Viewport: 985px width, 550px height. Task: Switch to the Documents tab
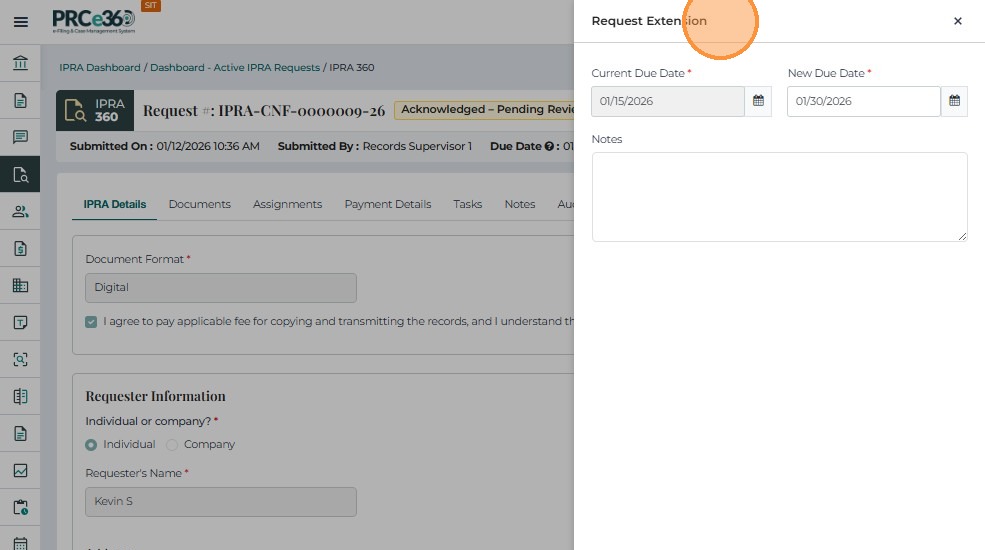[200, 204]
